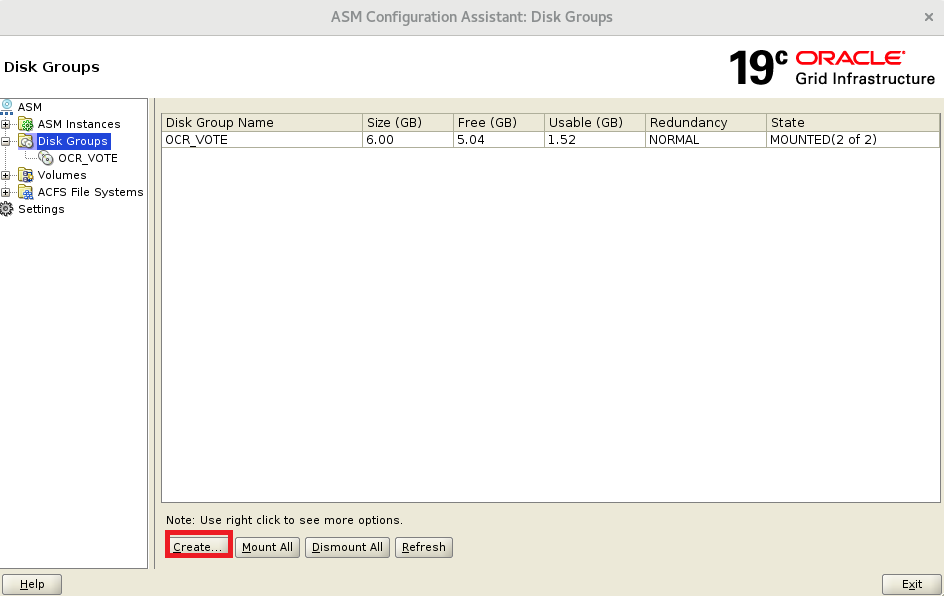Click the ACFS File Systems folder icon
This screenshot has width=944, height=596.
coord(26,192)
